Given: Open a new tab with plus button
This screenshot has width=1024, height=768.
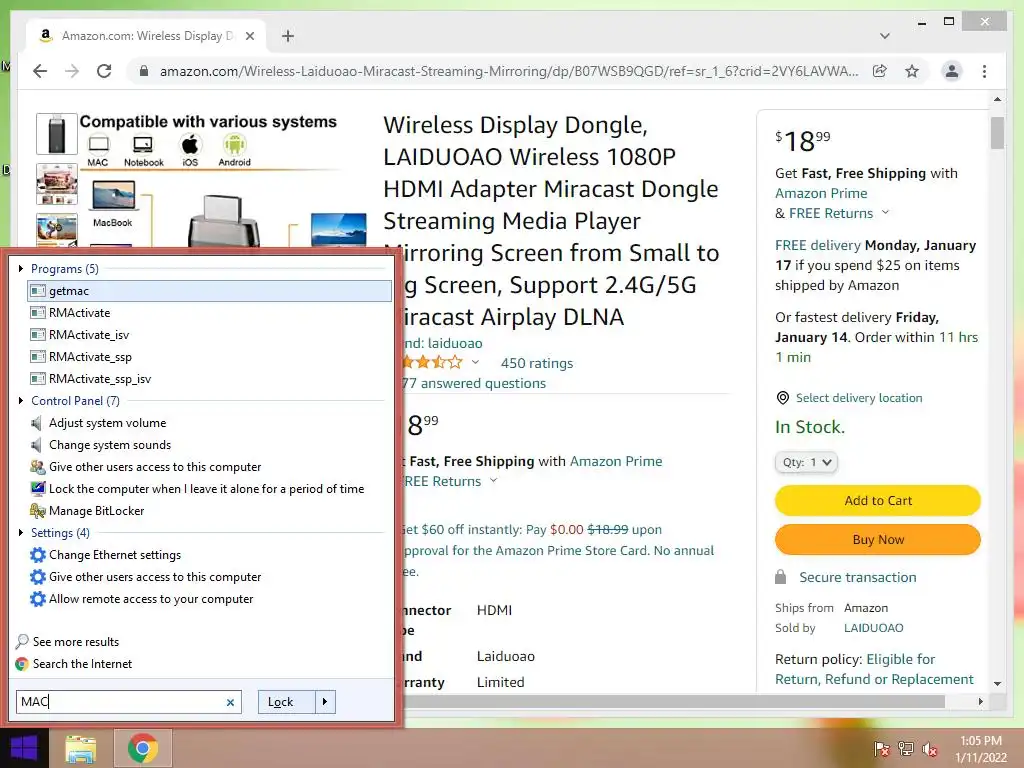Looking at the screenshot, I should (288, 36).
